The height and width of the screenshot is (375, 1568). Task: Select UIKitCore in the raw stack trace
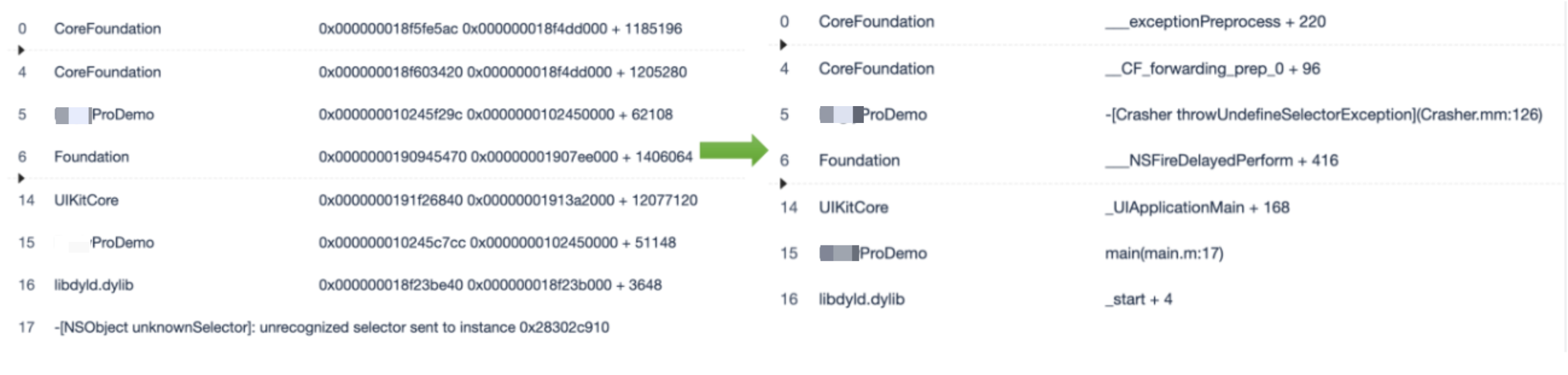pos(86,200)
